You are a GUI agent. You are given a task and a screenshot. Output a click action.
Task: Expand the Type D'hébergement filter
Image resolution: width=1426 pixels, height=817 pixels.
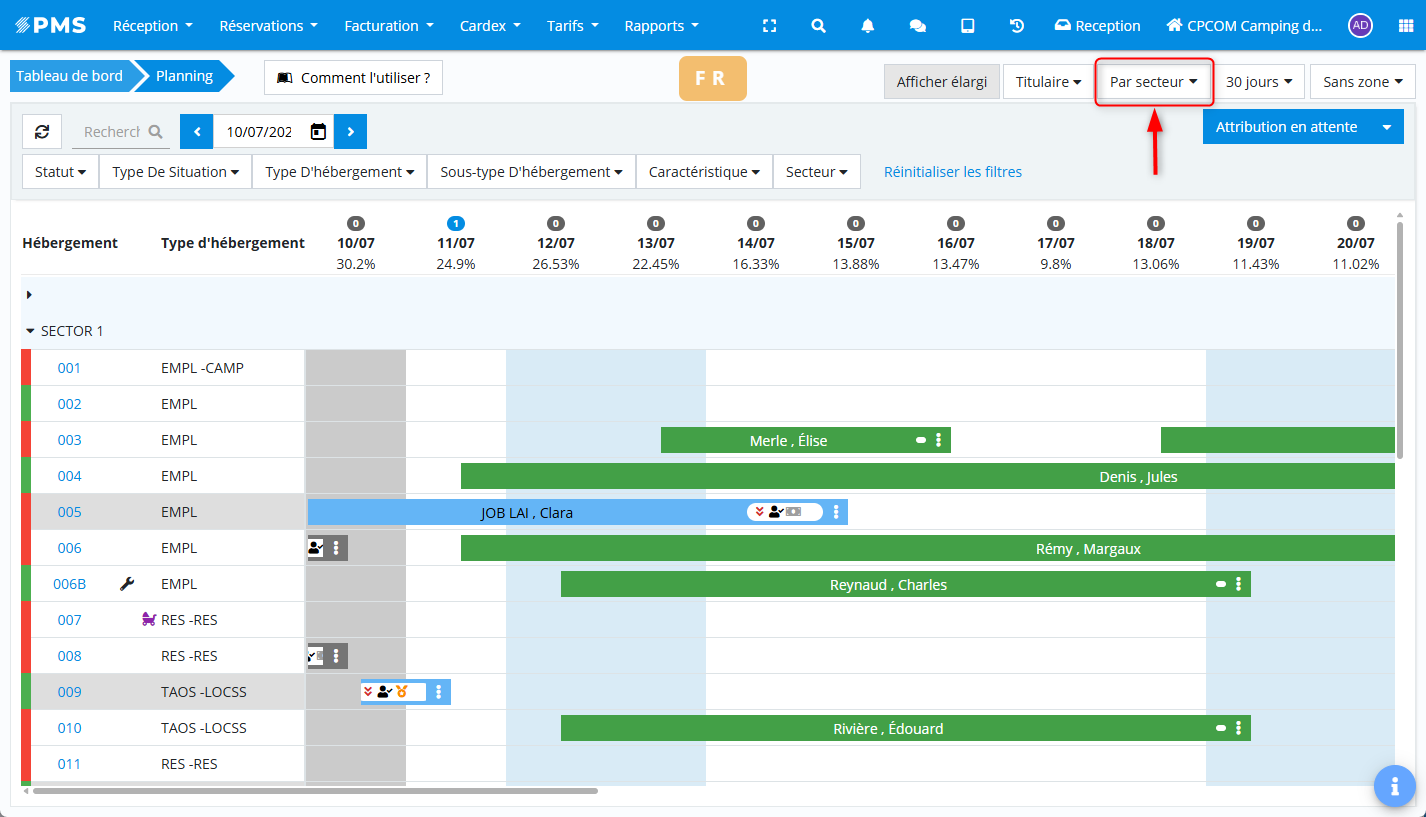click(339, 172)
